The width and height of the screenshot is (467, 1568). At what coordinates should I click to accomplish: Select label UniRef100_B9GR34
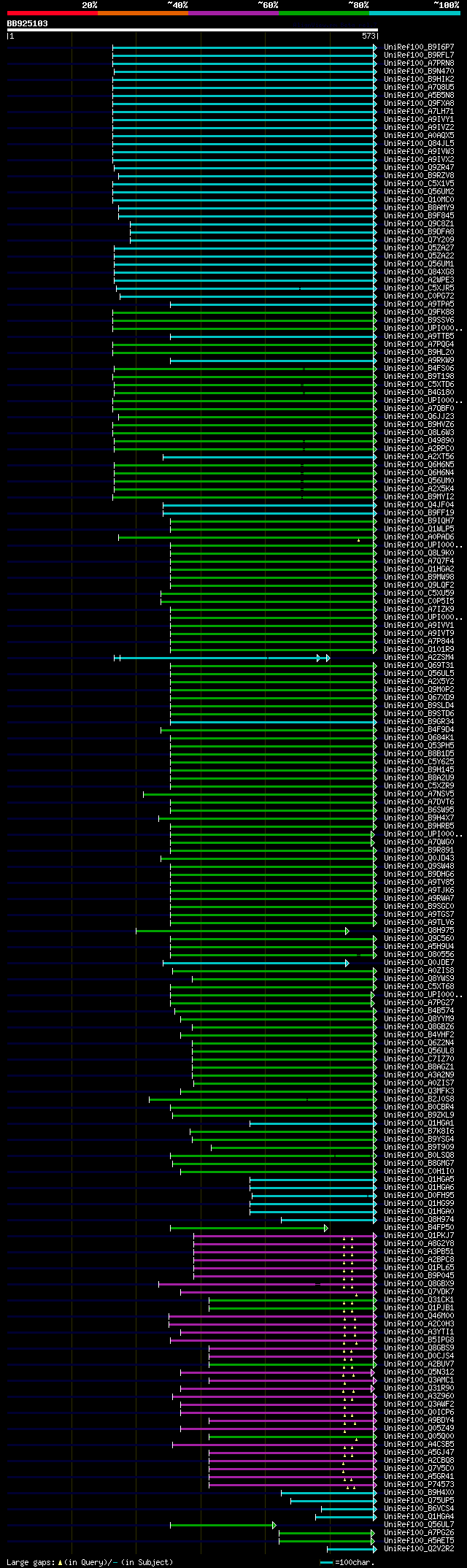click(x=419, y=721)
